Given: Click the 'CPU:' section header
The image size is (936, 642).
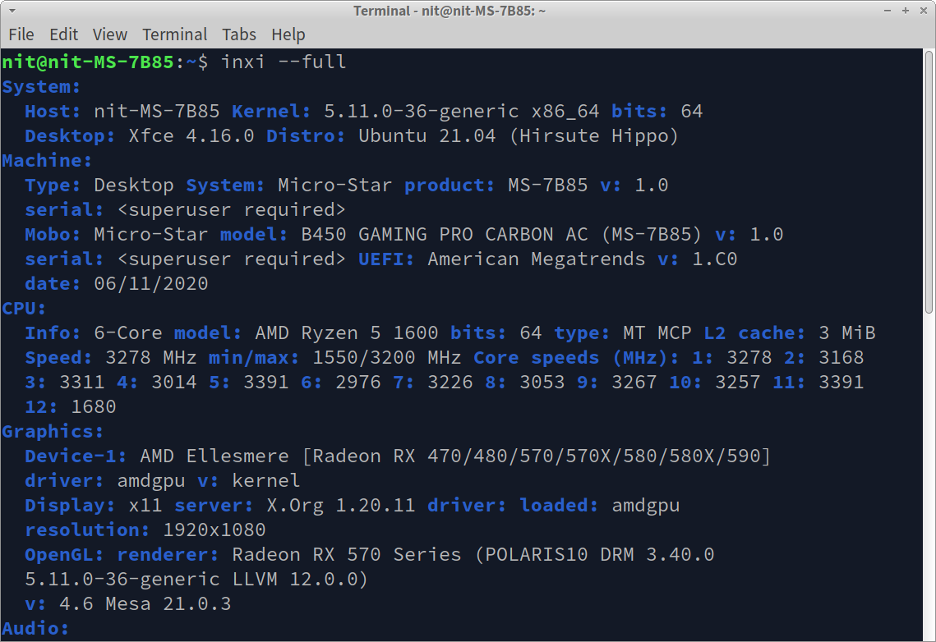Looking at the screenshot, I should tap(24, 308).
